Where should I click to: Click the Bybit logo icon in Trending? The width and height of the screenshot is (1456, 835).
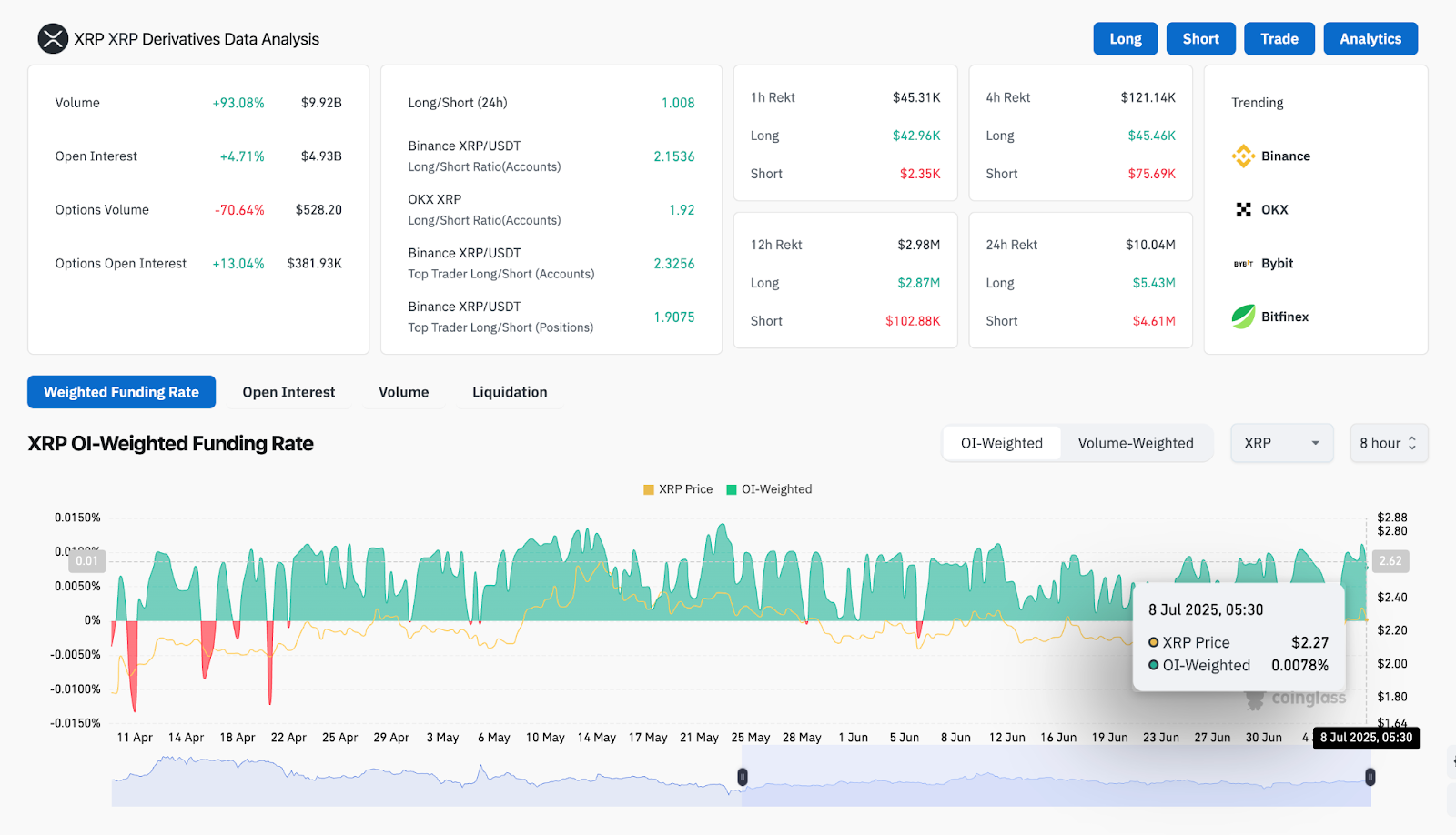(x=1243, y=264)
